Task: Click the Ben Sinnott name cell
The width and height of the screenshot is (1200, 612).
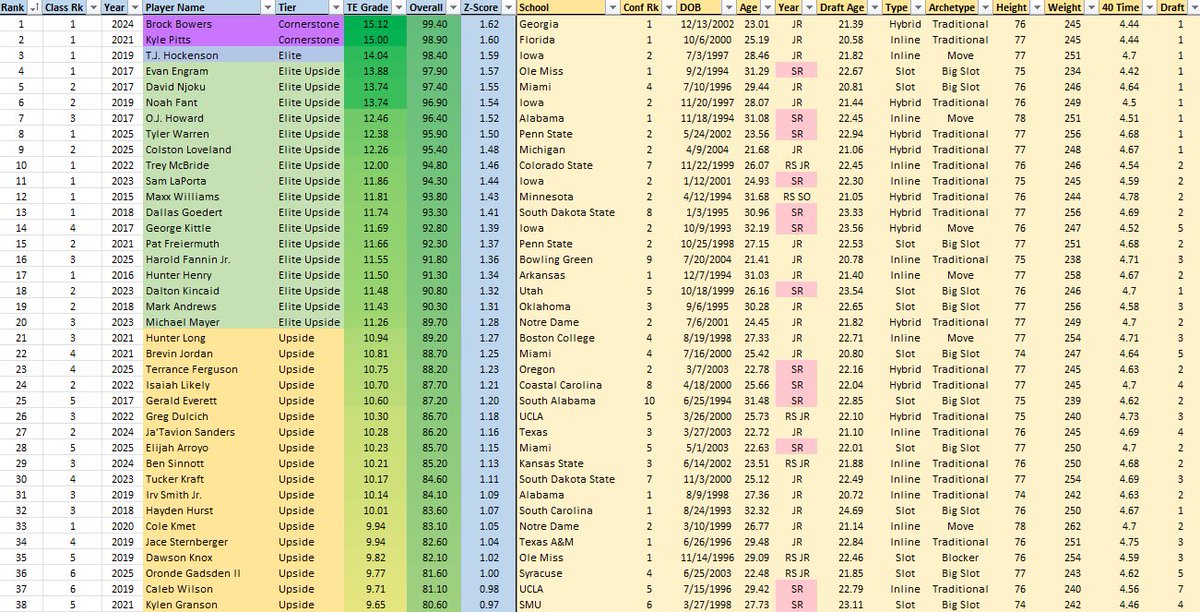Action: 208,465
